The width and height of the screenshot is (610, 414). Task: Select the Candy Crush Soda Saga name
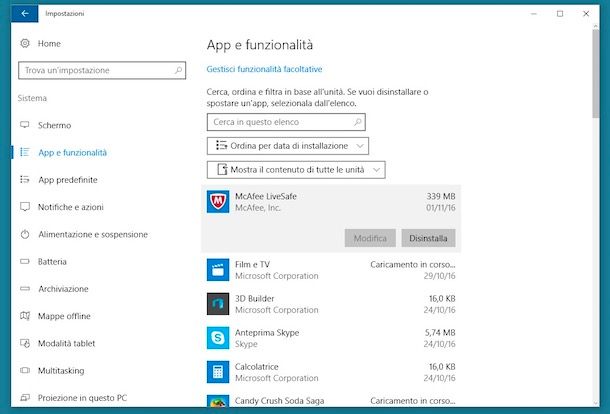coord(279,401)
